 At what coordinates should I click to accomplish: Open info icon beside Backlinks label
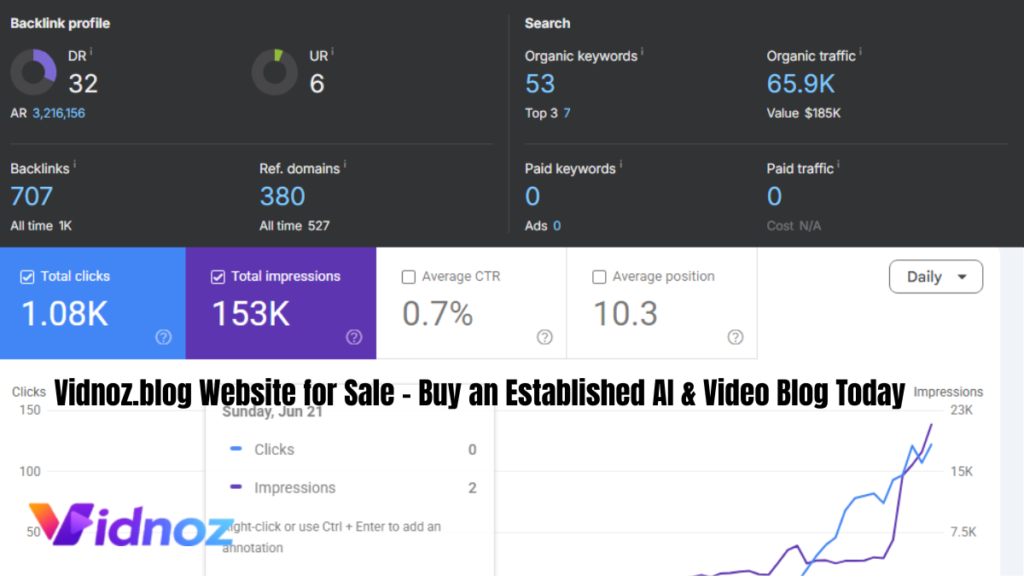[x=74, y=165]
